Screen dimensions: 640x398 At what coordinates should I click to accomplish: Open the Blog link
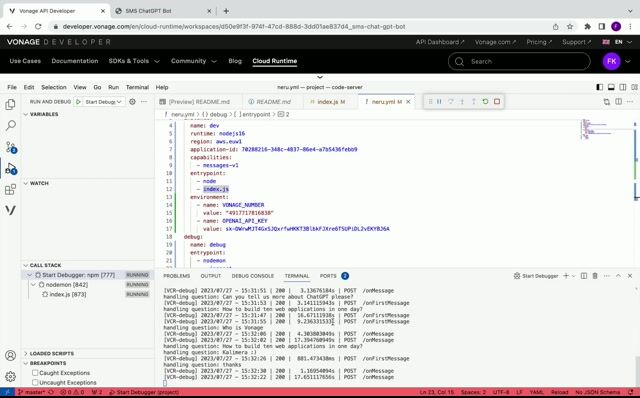tap(235, 61)
